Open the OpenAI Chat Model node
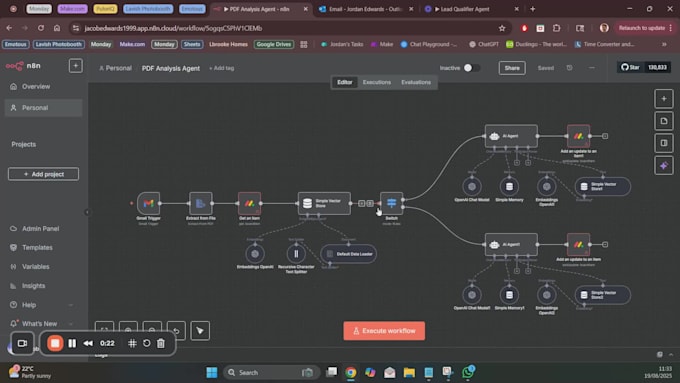Image resolution: width=680 pixels, height=383 pixels. click(x=472, y=187)
